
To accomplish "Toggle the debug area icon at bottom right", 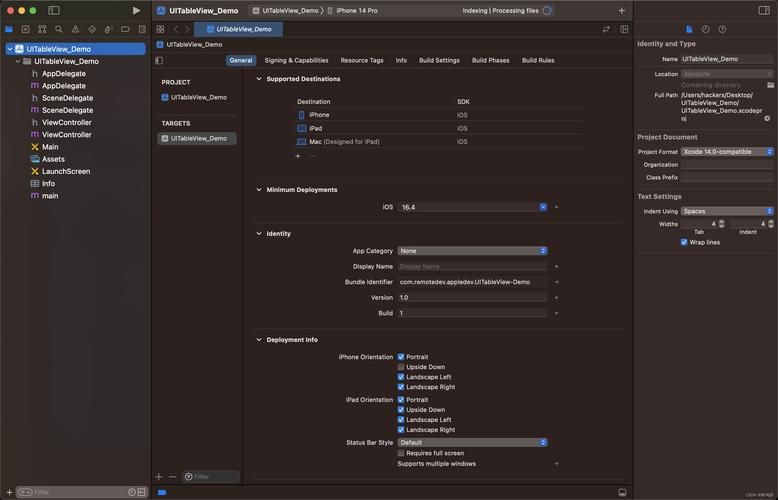I will [622, 492].
